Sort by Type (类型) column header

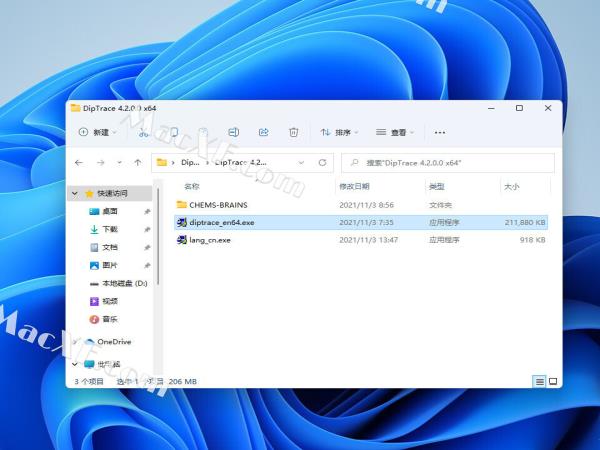(x=437, y=186)
